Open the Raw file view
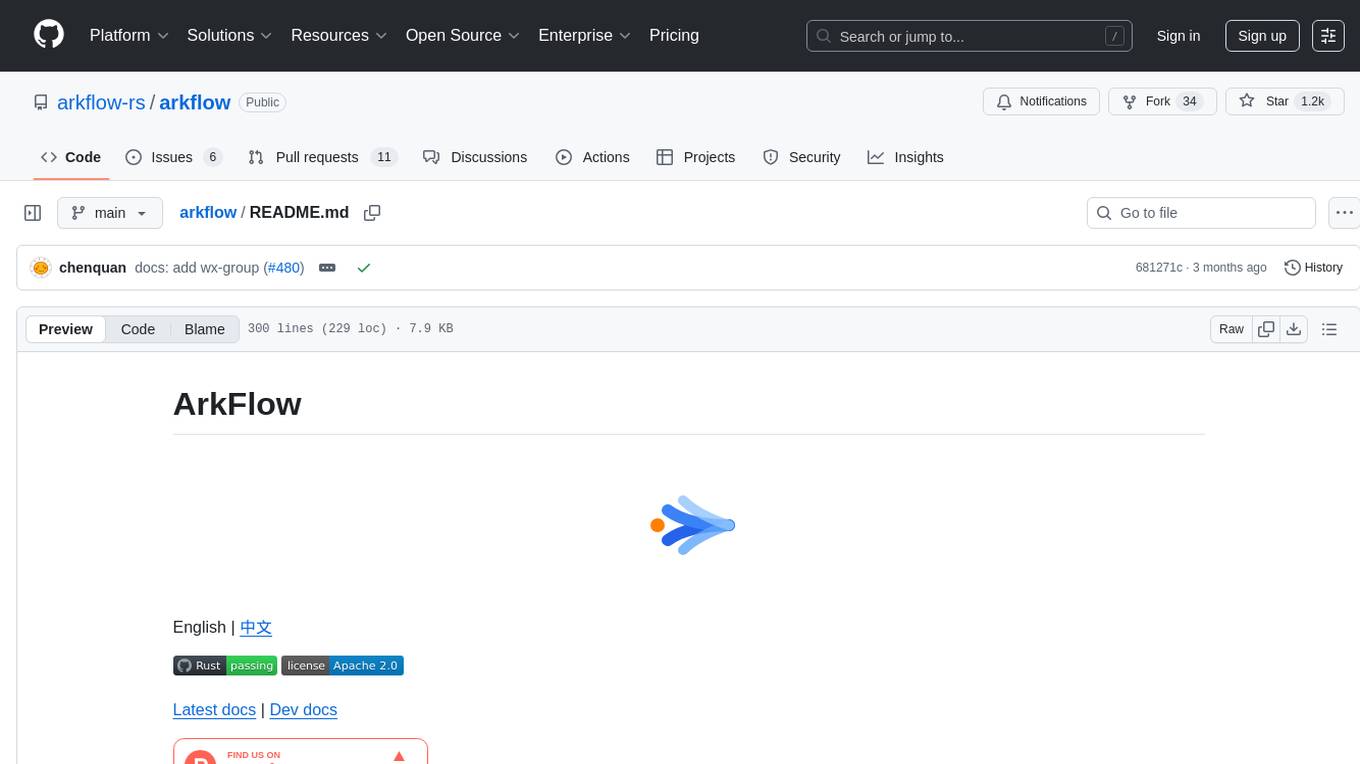Screen dimensions: 1360x764 tap(1231, 329)
